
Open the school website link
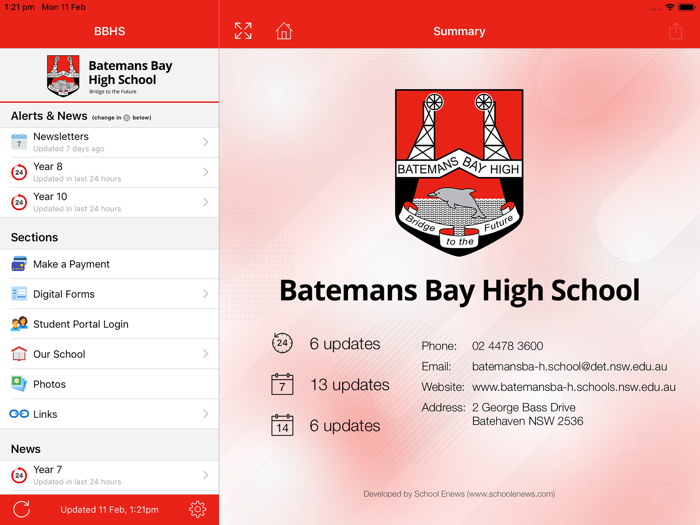574,387
